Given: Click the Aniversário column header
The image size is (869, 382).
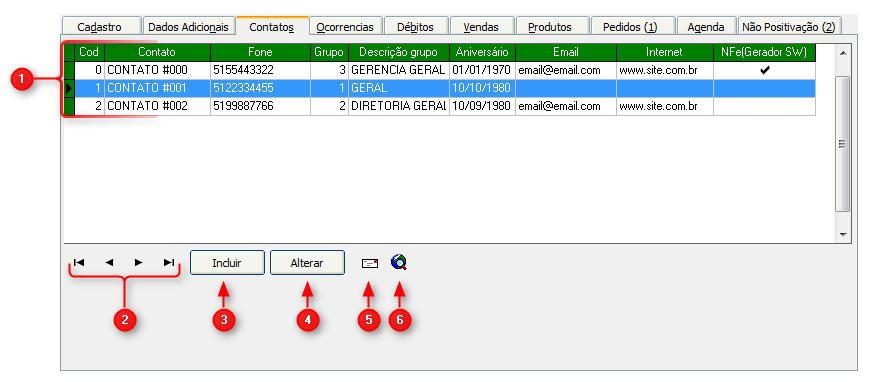Looking at the screenshot, I should 482,52.
